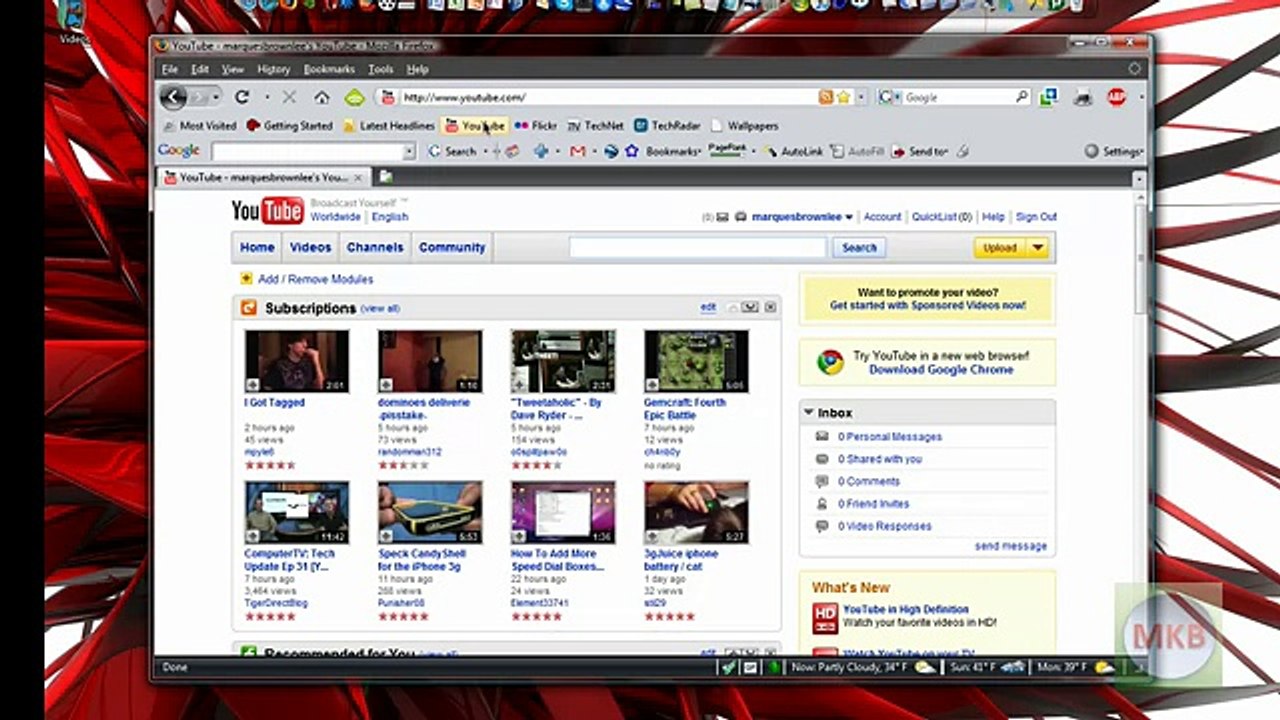Click the Add / Remove Modules star icon
This screenshot has height=720, width=1280.
(x=246, y=279)
